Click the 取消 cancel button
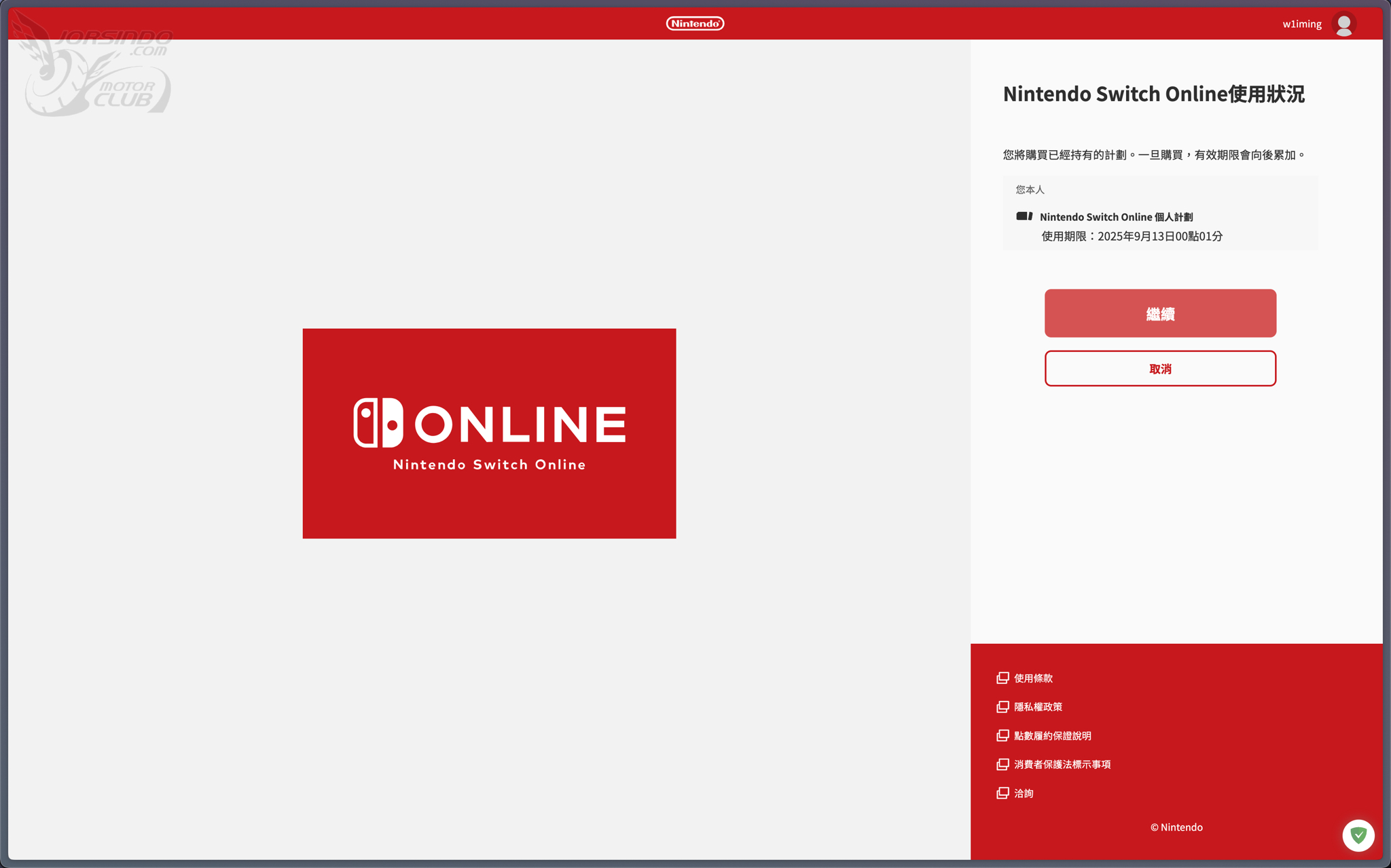 pos(1160,369)
